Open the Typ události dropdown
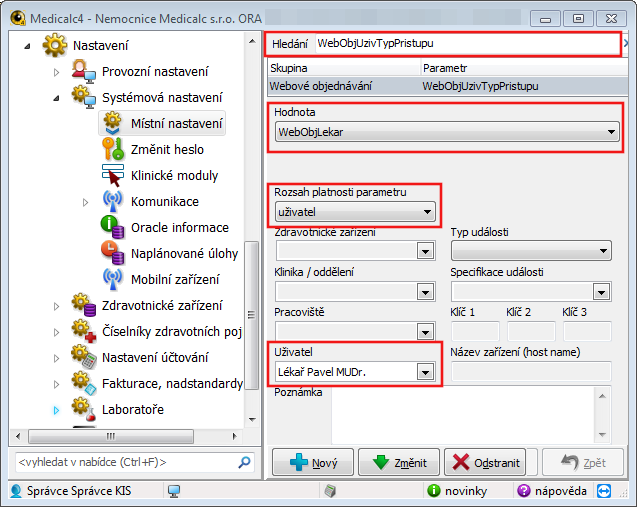Image resolution: width=637 pixels, height=507 pixels. [602, 251]
